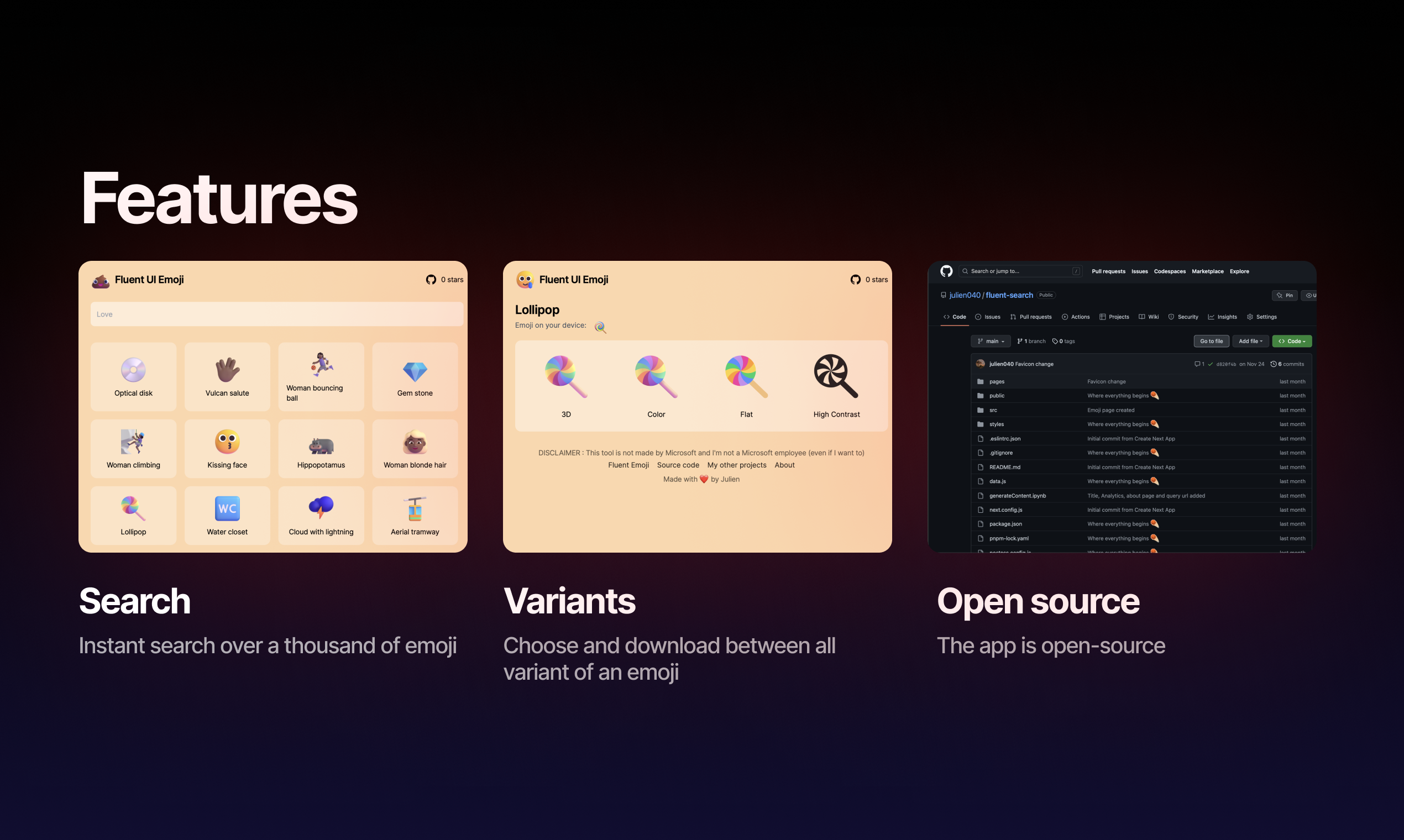Select the High Contrast lollipop variant
The height and width of the screenshot is (840, 1404).
click(836, 386)
